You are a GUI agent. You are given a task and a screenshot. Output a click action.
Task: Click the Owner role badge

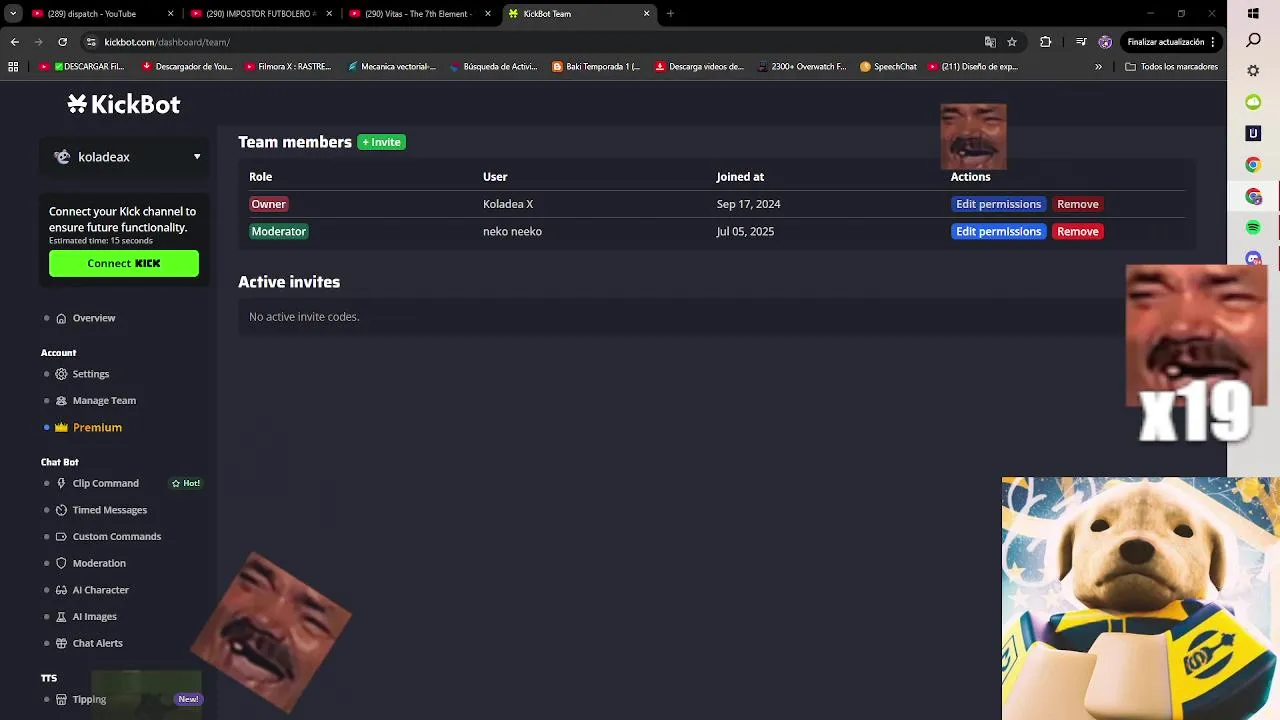(268, 204)
